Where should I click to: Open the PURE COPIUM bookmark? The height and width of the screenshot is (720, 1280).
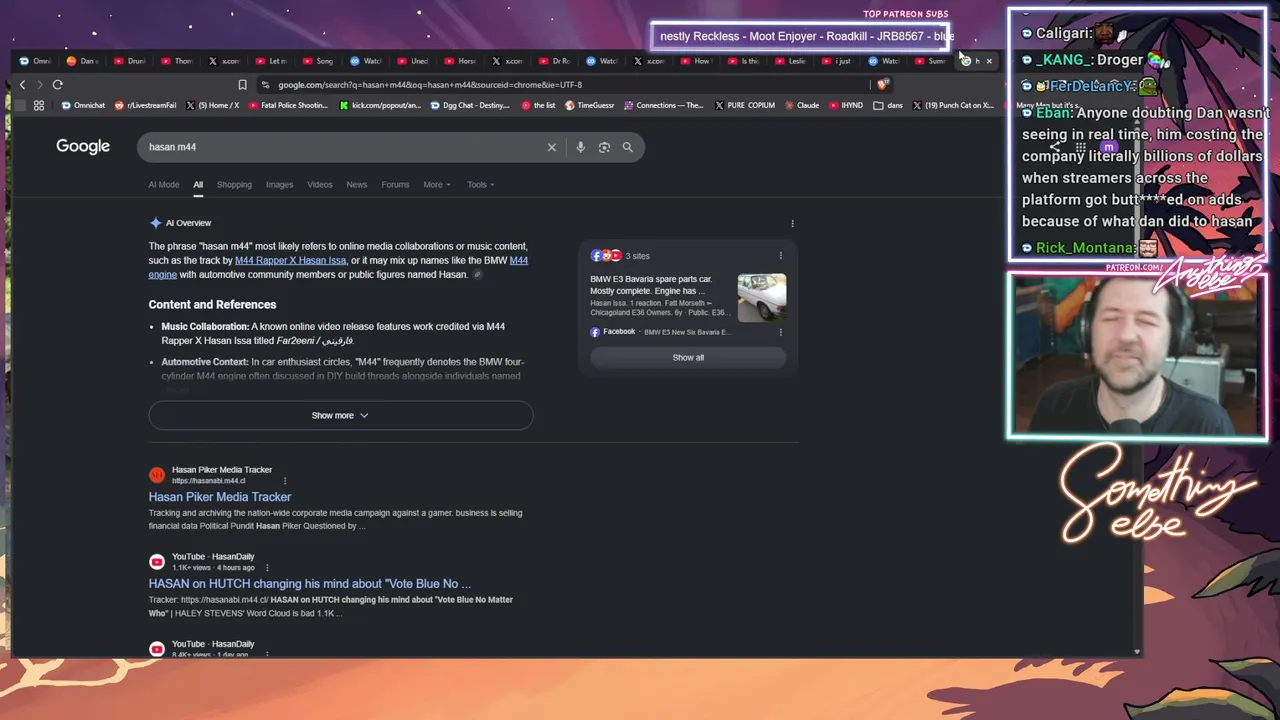tap(745, 105)
